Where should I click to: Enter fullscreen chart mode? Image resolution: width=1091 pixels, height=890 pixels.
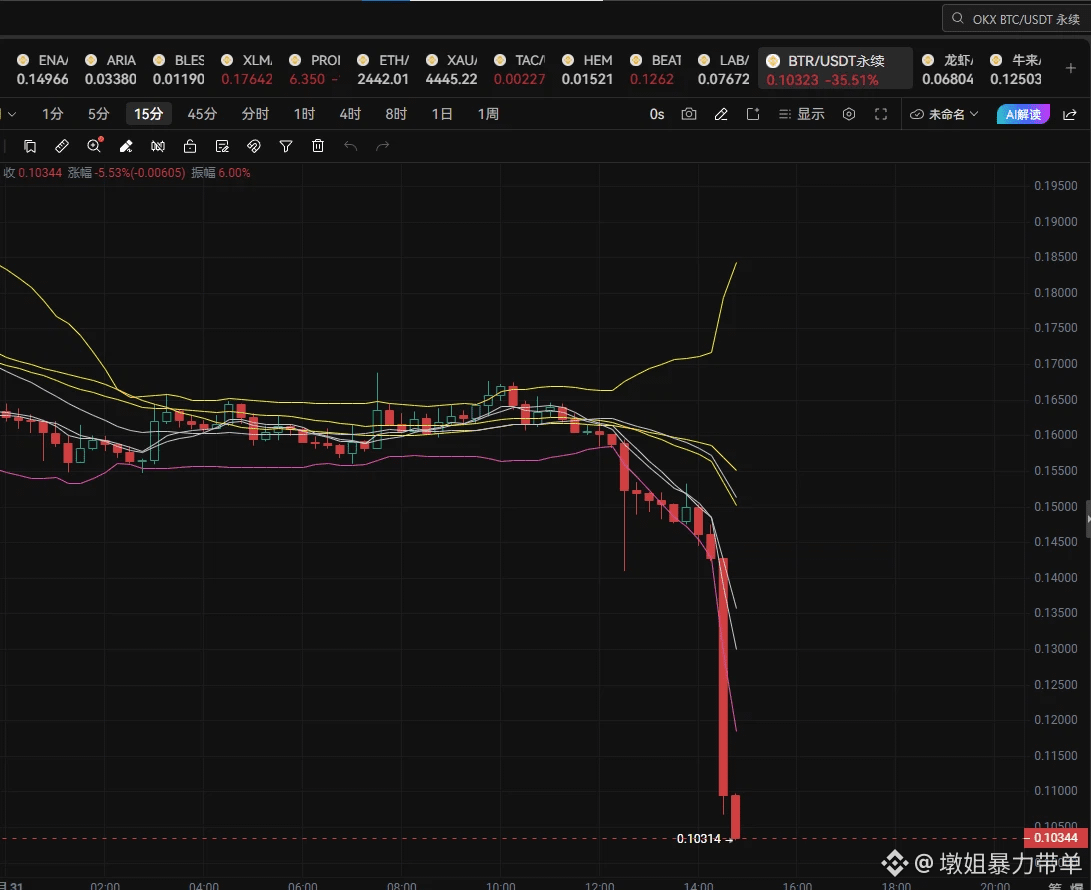(x=881, y=114)
